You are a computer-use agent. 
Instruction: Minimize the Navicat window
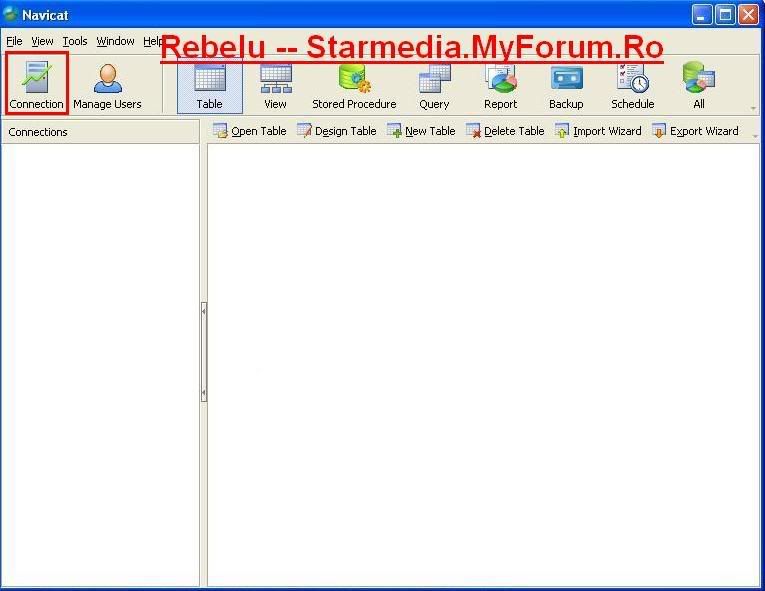coord(702,15)
